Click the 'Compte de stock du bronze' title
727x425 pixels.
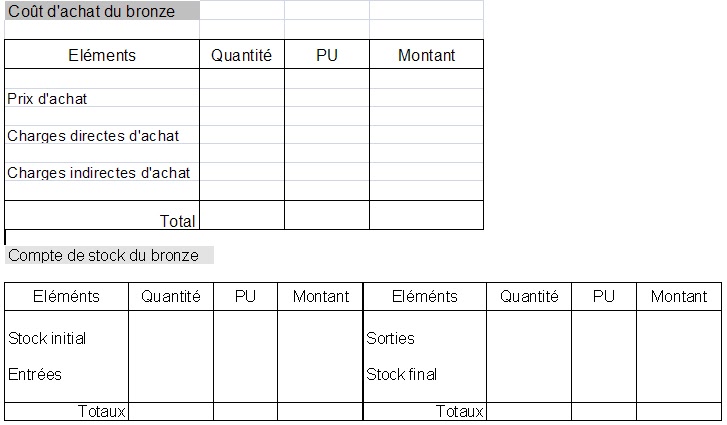[x=104, y=255]
